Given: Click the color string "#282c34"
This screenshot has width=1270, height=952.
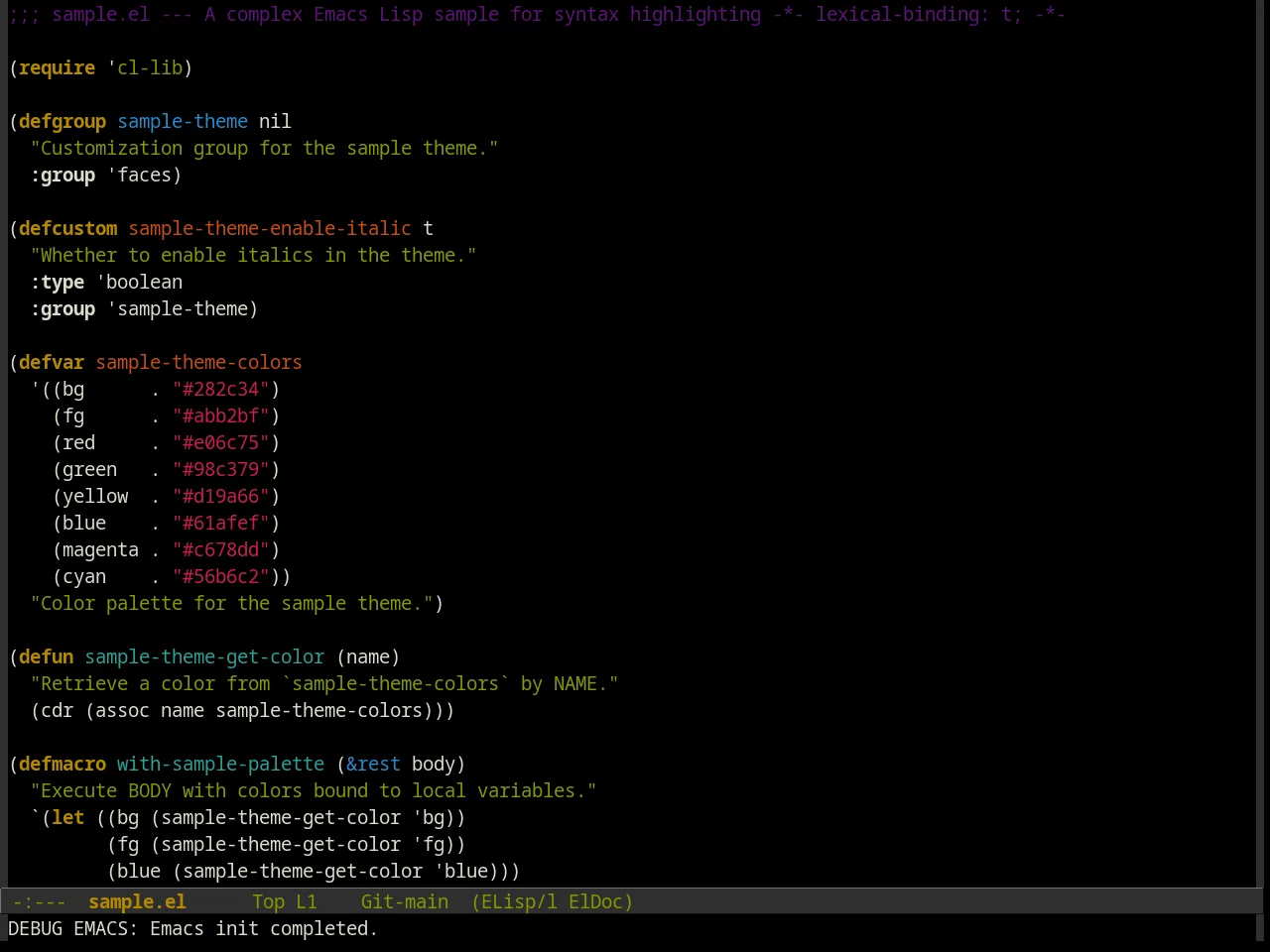Looking at the screenshot, I should (x=220, y=389).
